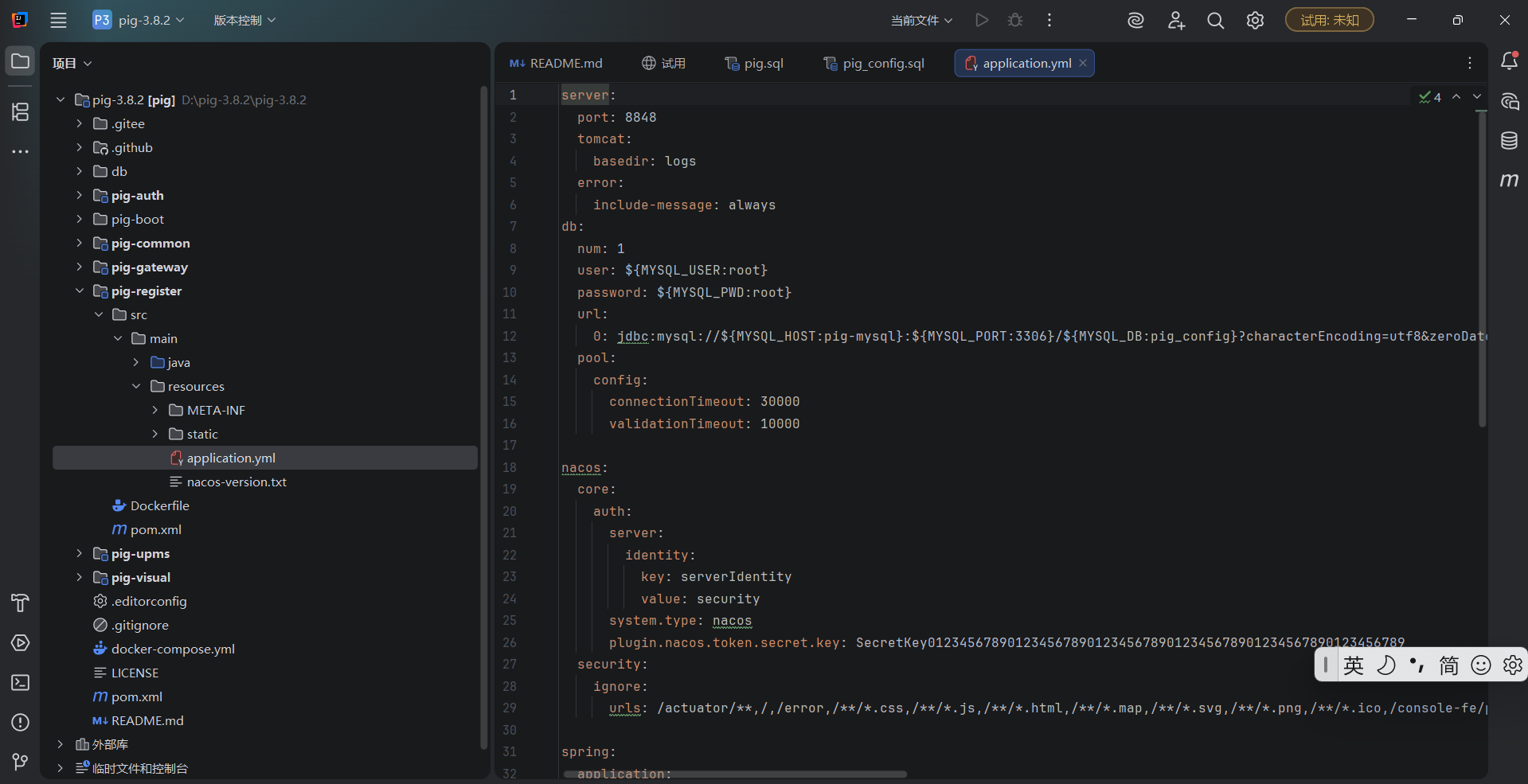Open the Notifications bell

tap(1509, 61)
